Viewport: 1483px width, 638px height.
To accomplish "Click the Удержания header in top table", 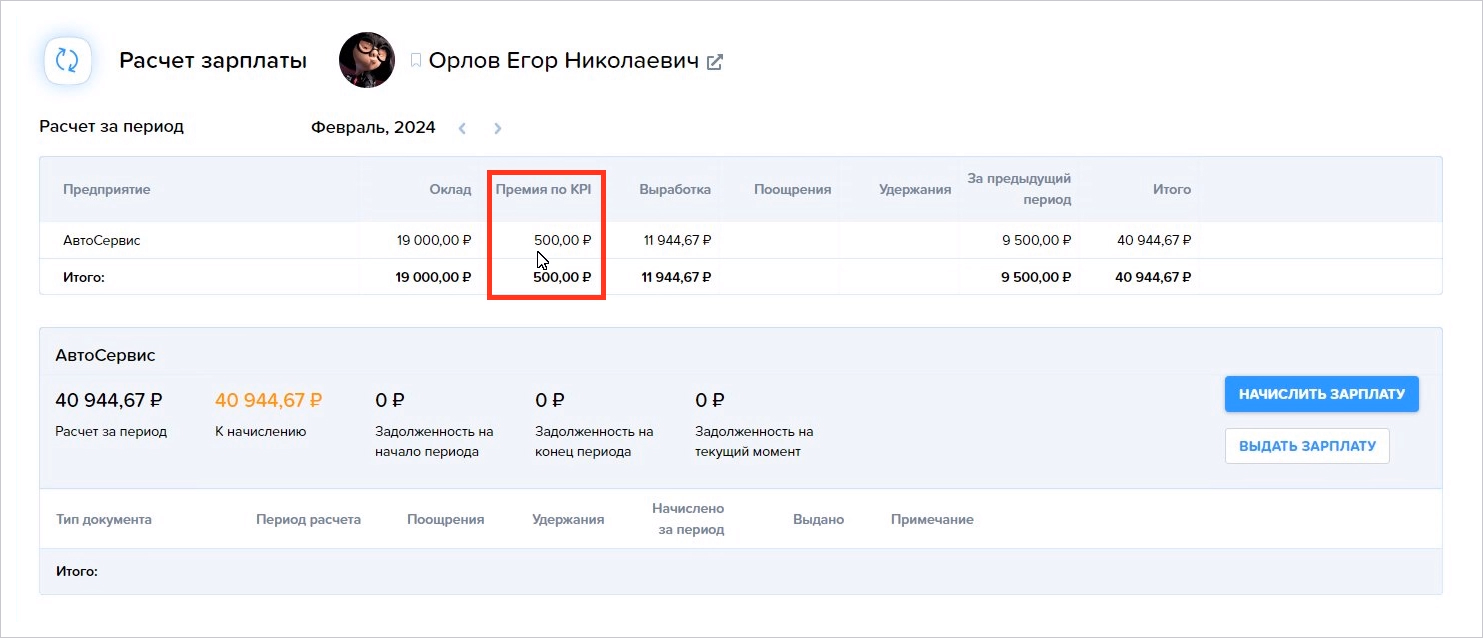I will pos(915,189).
